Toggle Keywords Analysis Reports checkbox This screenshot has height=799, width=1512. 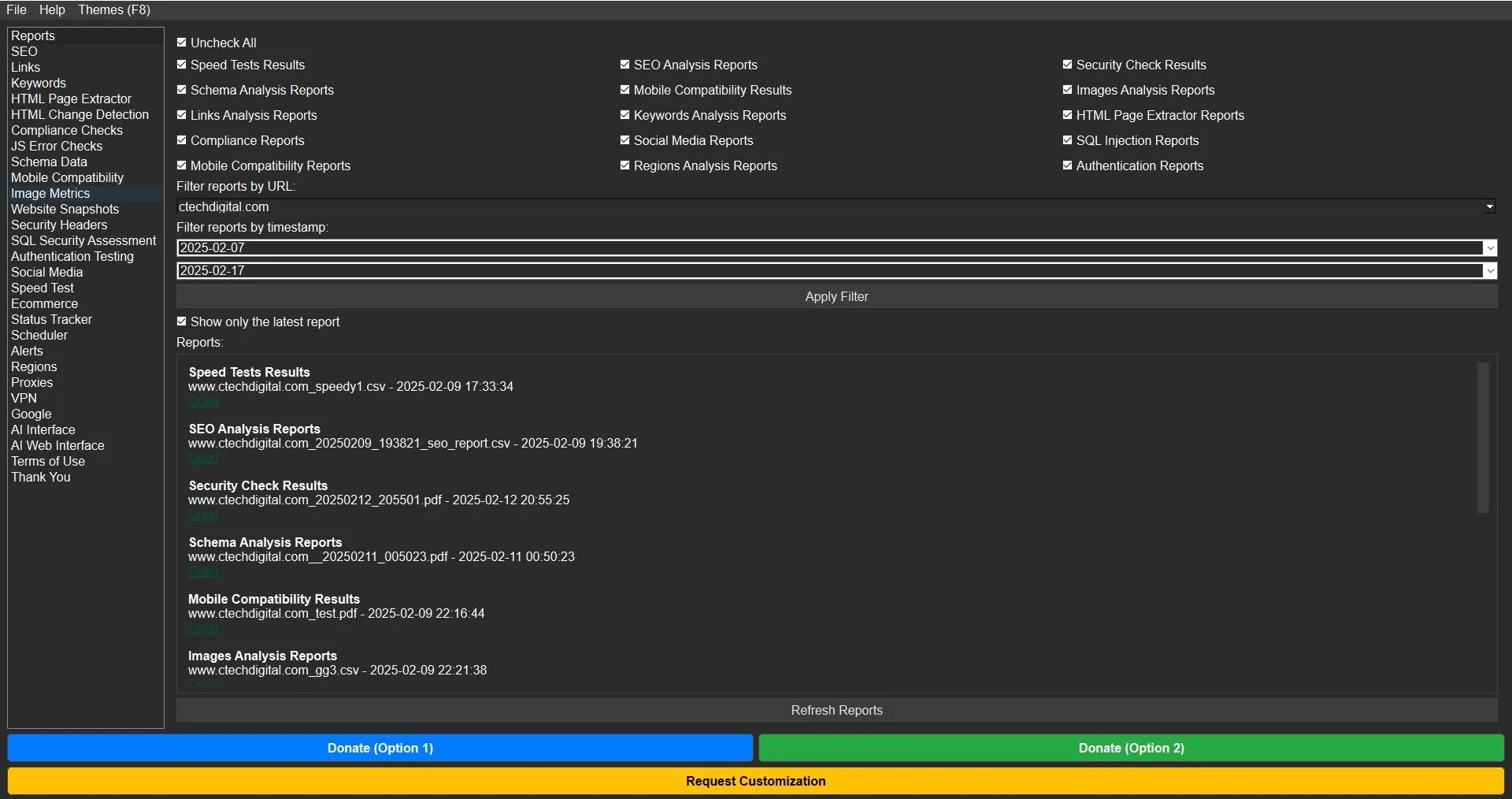pos(625,115)
